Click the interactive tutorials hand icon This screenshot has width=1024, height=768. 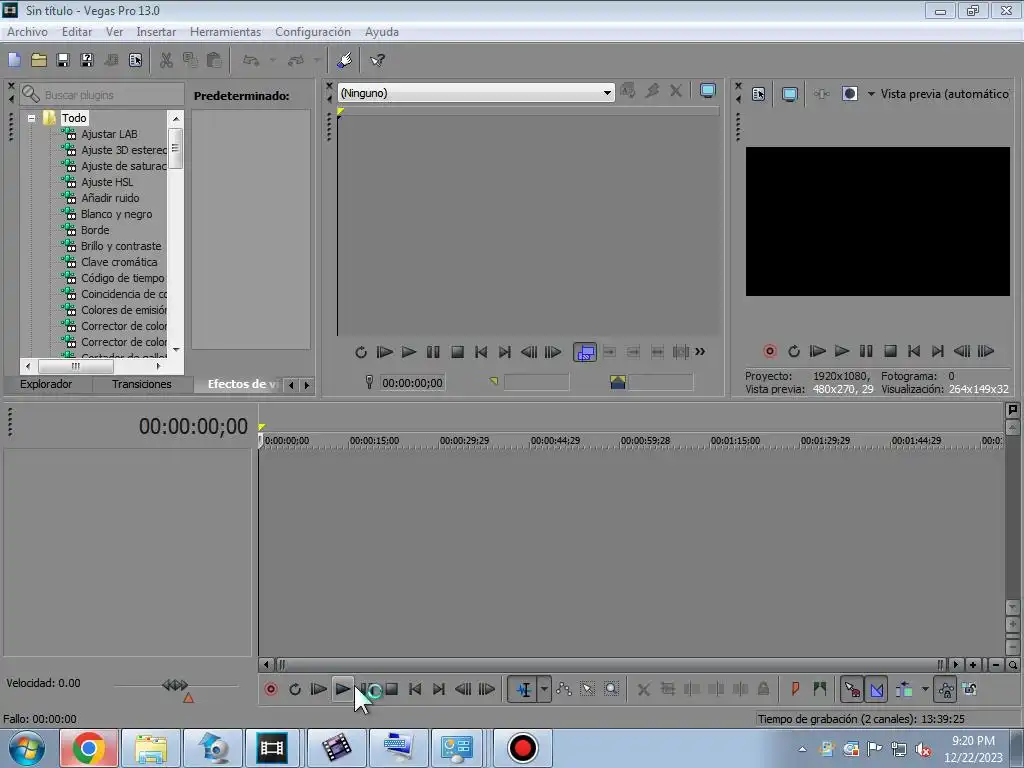345,61
